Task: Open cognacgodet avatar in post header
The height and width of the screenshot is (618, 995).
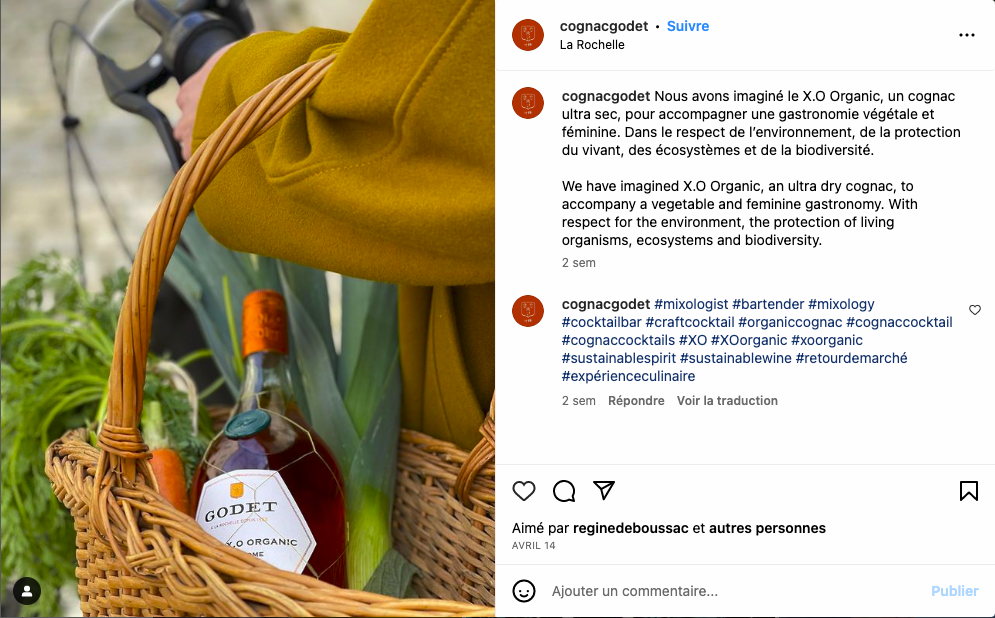Action: coord(528,35)
